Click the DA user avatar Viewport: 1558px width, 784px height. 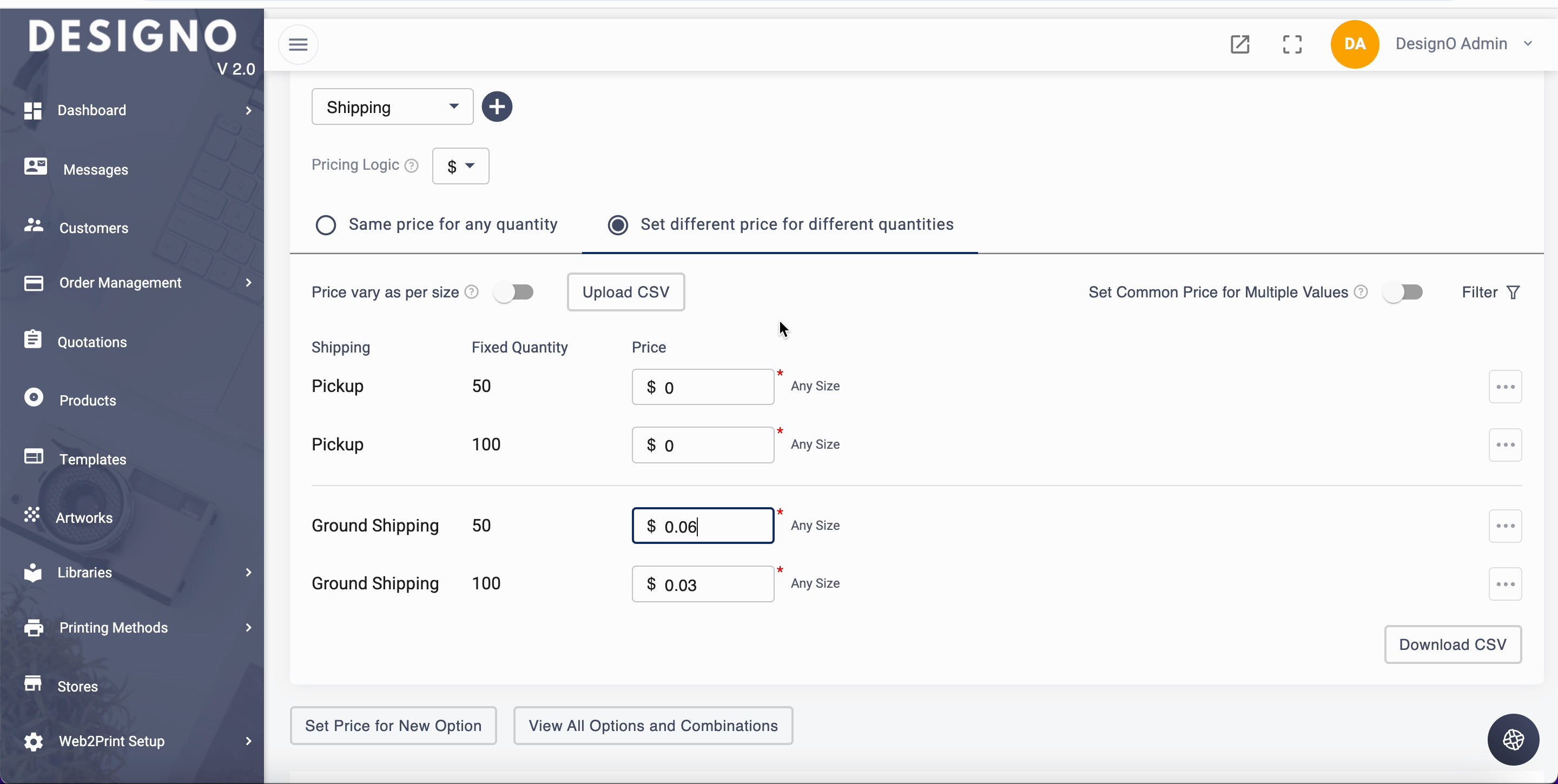coord(1354,44)
